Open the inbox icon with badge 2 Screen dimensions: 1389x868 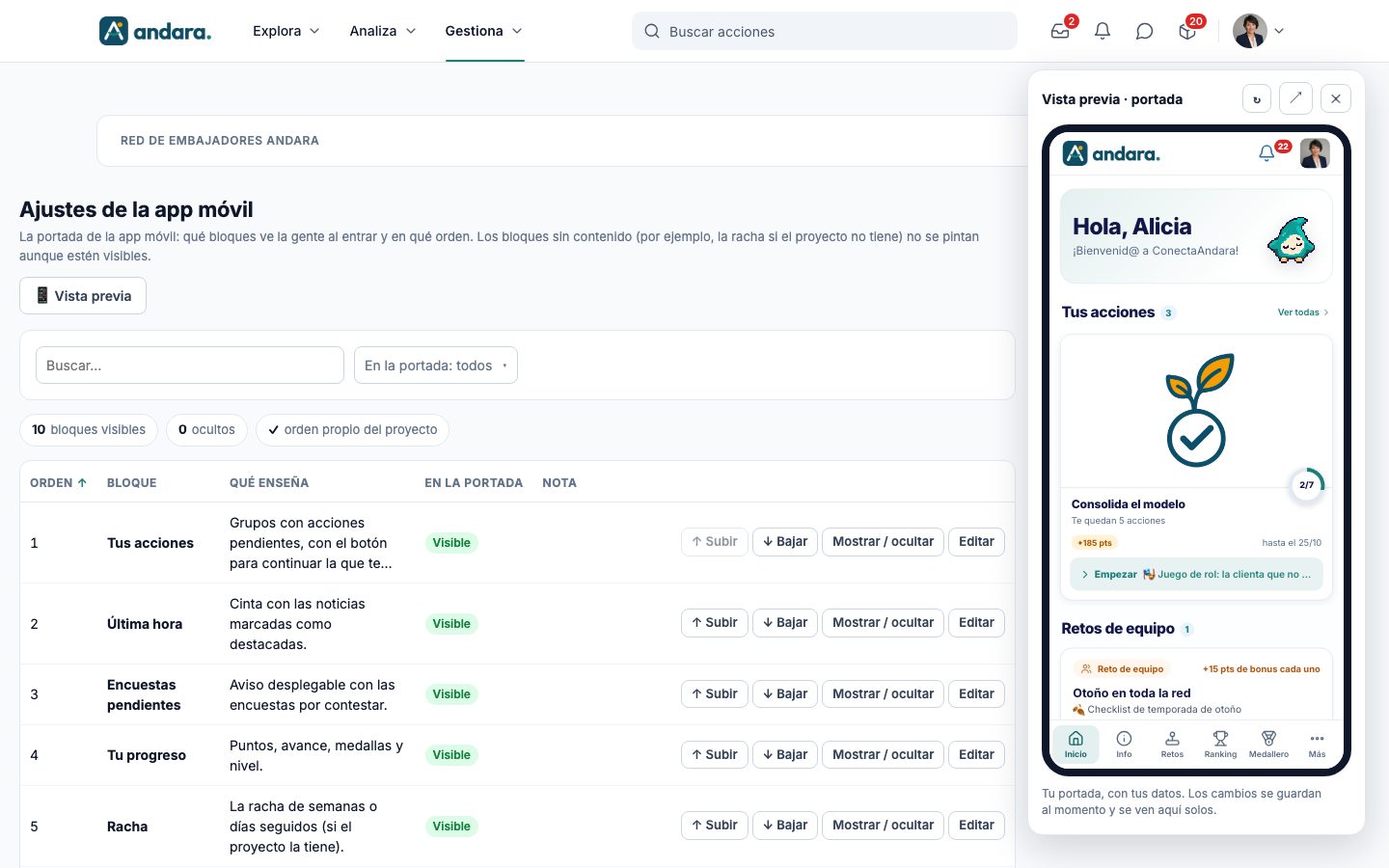click(x=1060, y=31)
